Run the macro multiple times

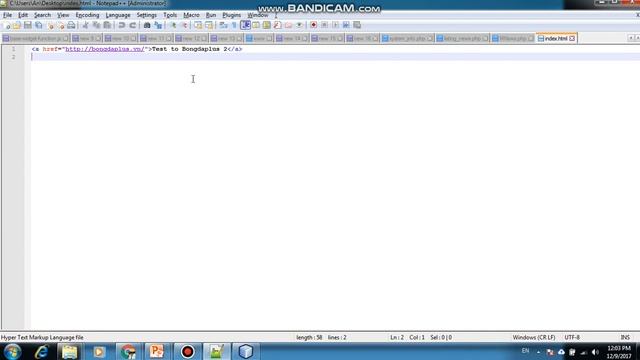346,25
